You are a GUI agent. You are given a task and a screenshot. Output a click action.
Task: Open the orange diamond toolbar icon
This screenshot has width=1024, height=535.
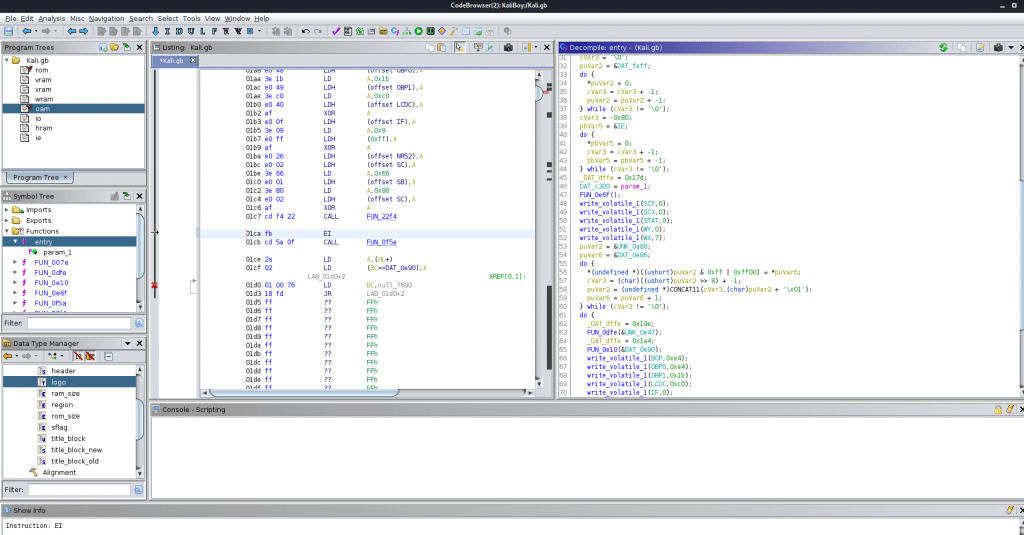[442, 31]
